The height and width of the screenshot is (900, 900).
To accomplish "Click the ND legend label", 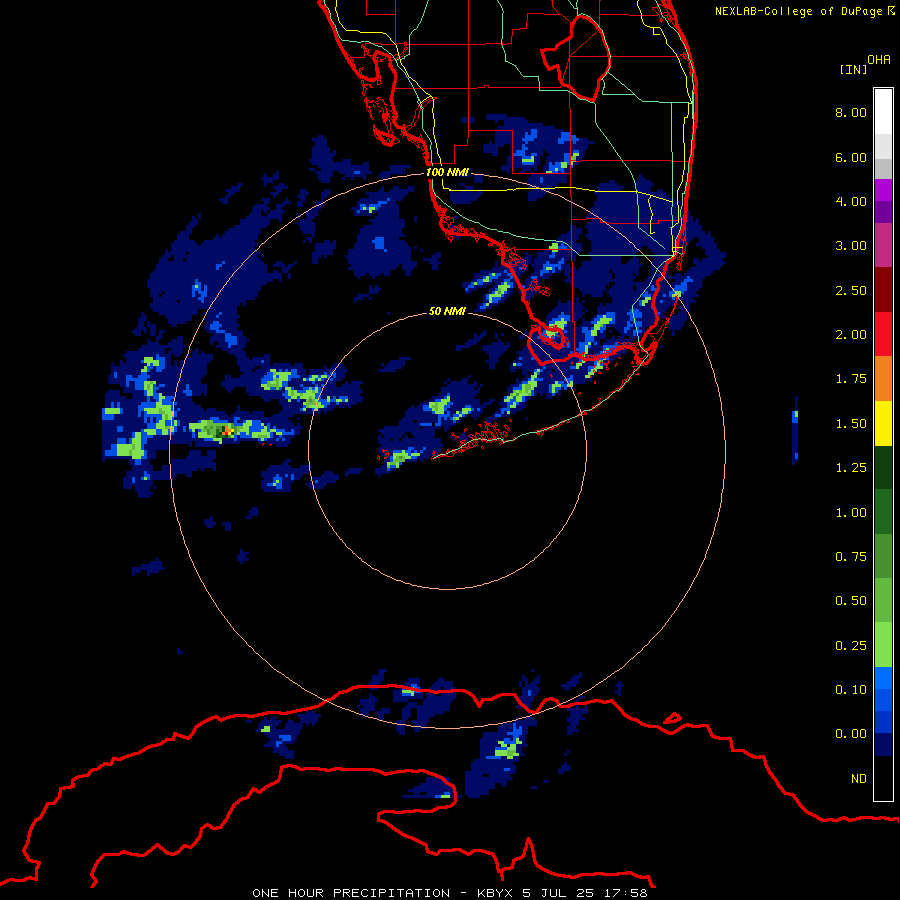I will (x=859, y=779).
